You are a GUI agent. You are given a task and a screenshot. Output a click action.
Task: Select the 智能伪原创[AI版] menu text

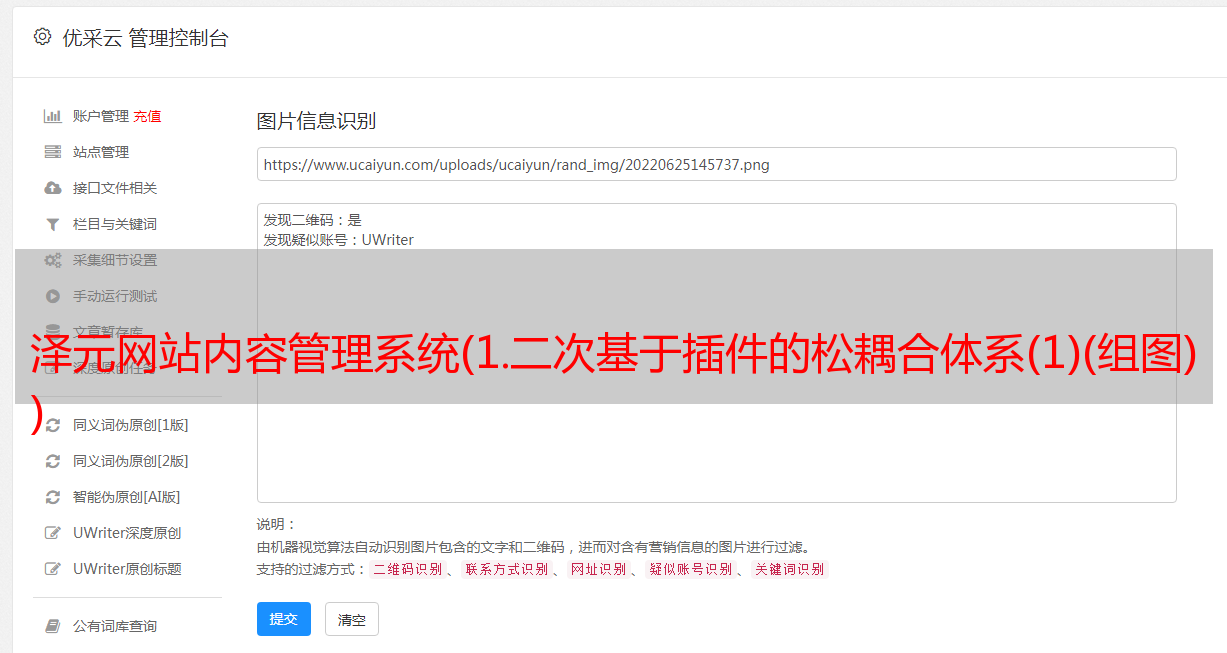(126, 497)
